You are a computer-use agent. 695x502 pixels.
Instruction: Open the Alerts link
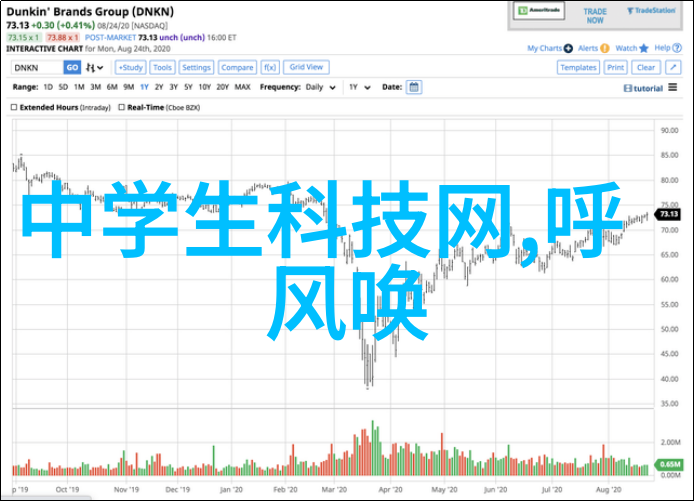(x=588, y=48)
